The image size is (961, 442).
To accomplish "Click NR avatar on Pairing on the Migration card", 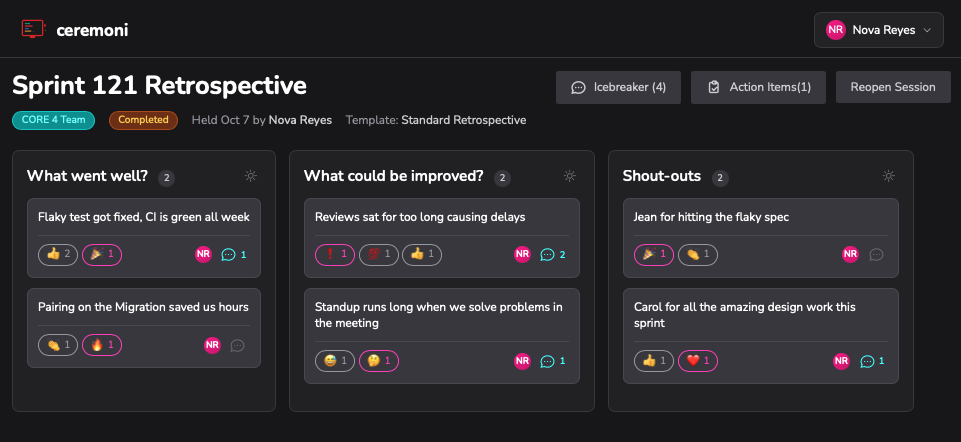I will click(x=212, y=345).
